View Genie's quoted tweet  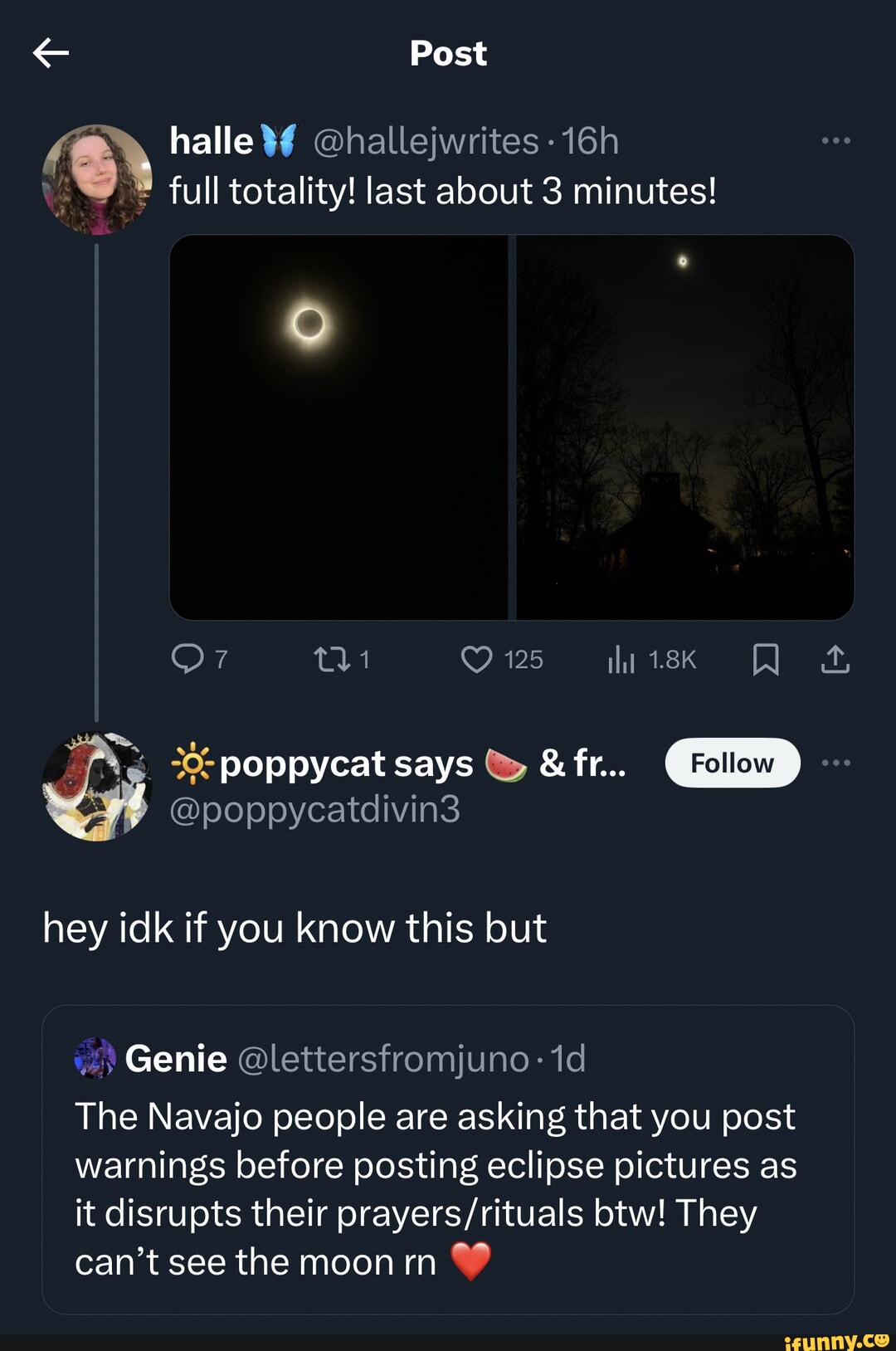448,1162
